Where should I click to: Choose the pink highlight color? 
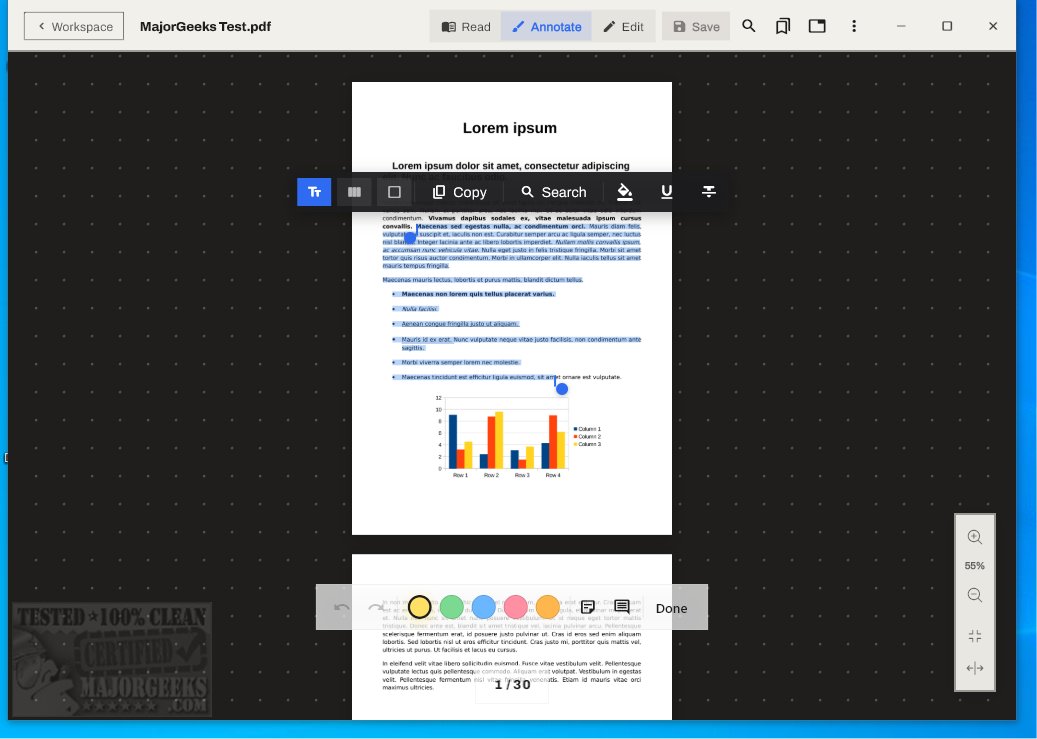pos(516,607)
